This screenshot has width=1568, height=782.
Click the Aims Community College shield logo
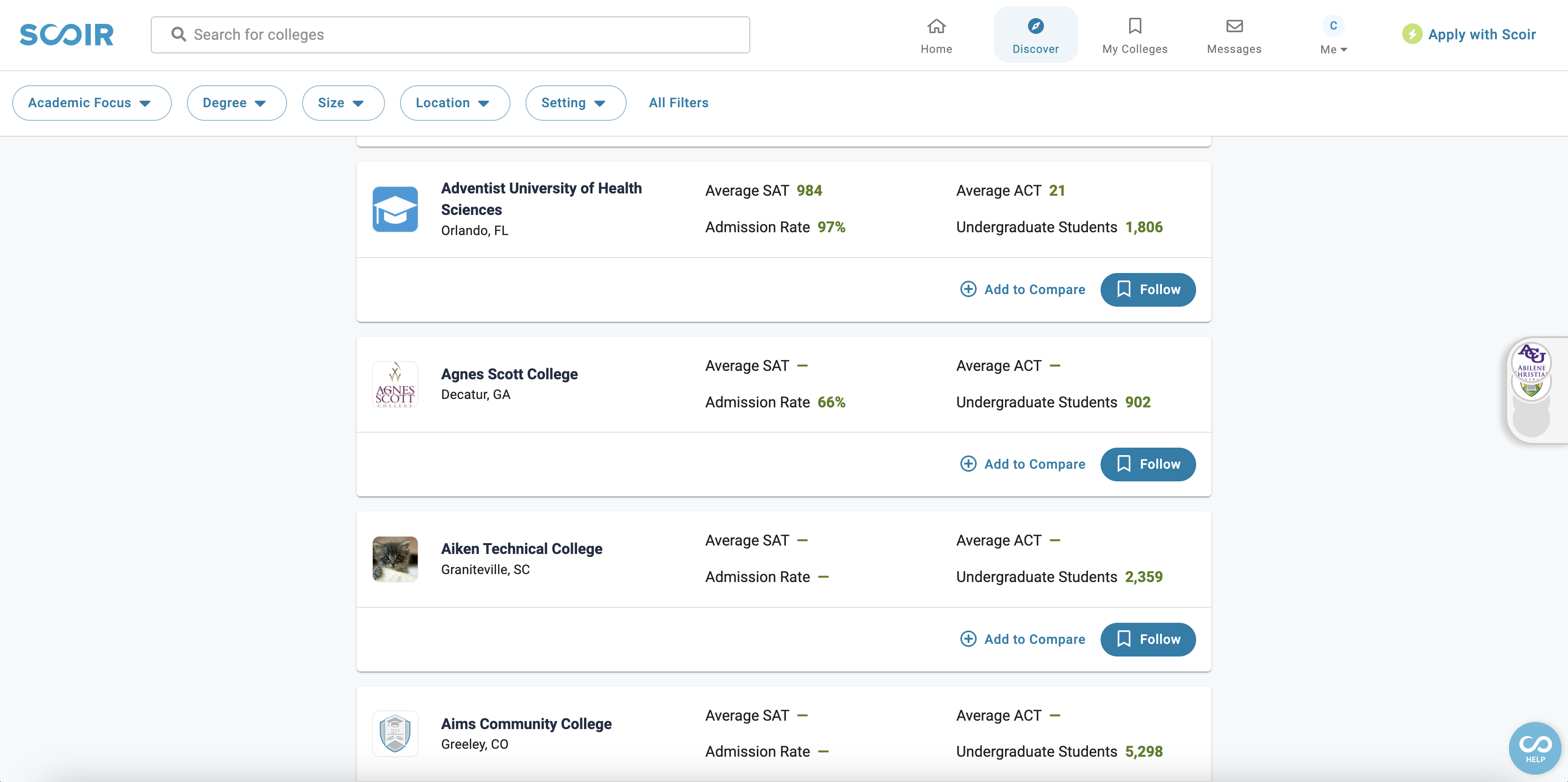coord(395,733)
